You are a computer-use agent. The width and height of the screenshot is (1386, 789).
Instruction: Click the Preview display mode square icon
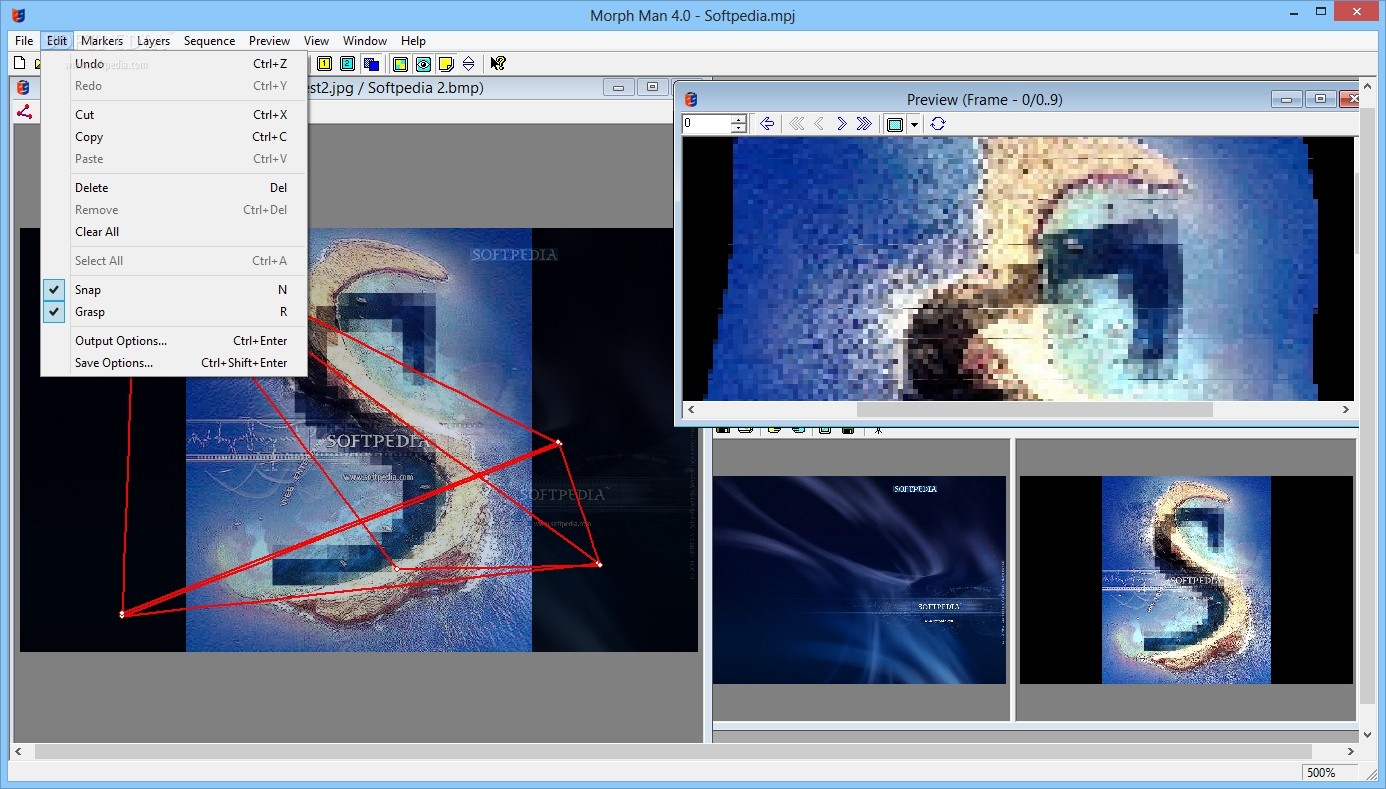895,124
